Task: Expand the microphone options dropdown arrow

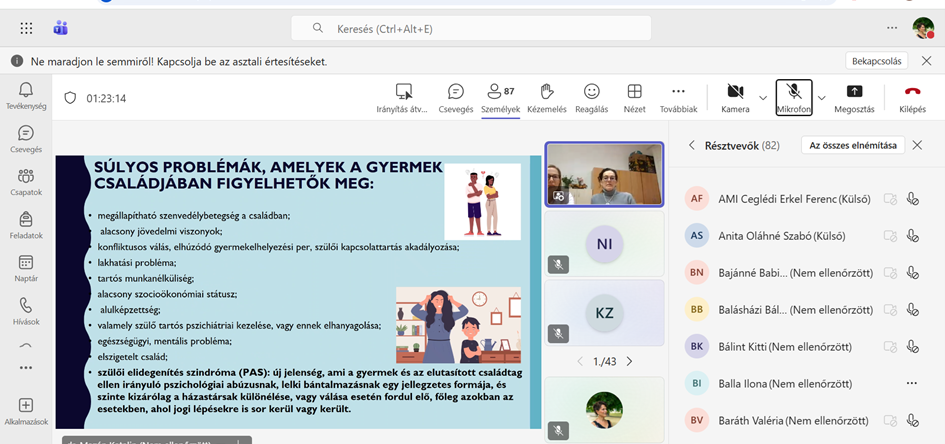Action: [822, 98]
